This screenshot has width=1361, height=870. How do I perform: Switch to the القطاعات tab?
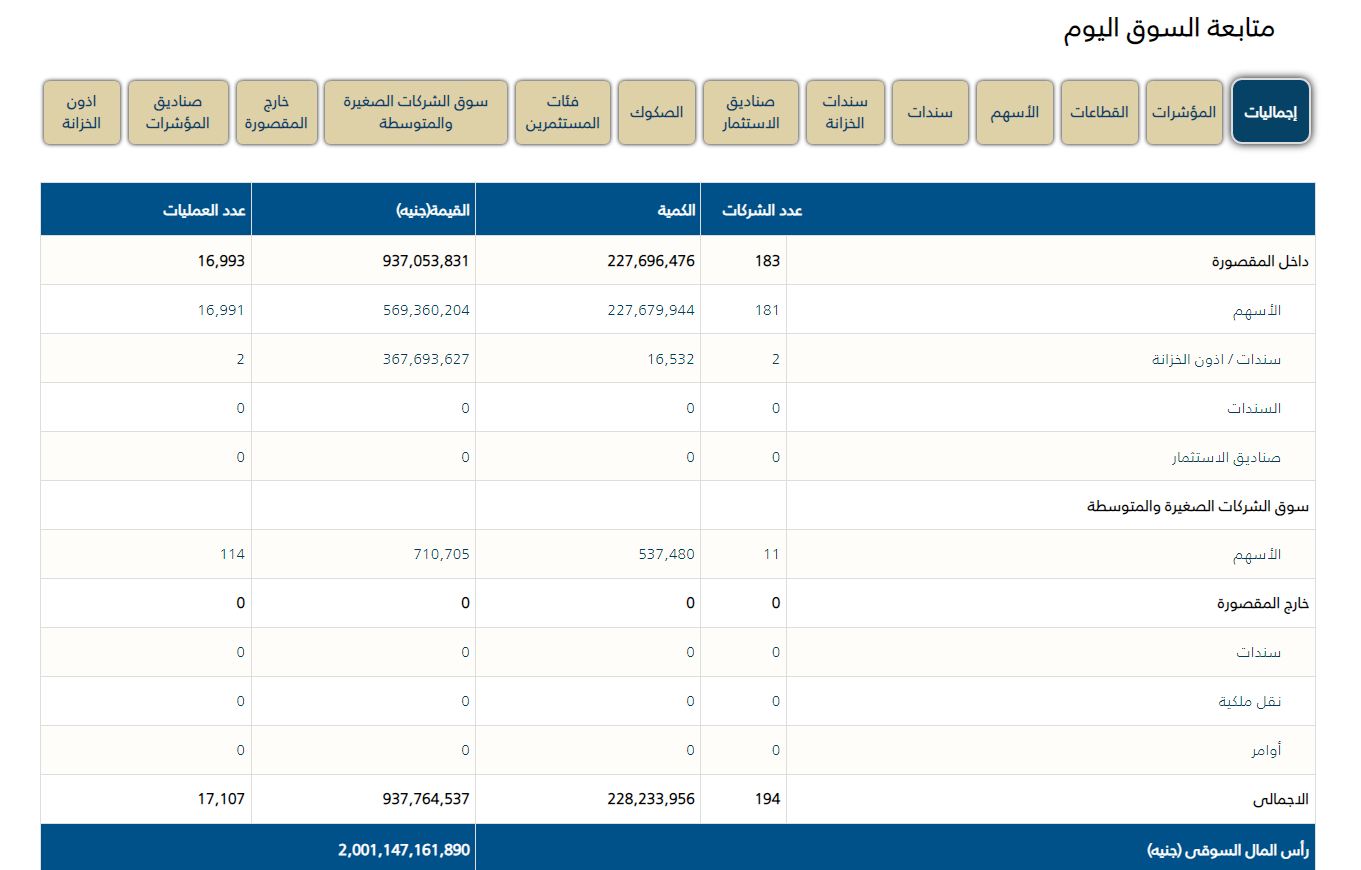pos(1099,112)
